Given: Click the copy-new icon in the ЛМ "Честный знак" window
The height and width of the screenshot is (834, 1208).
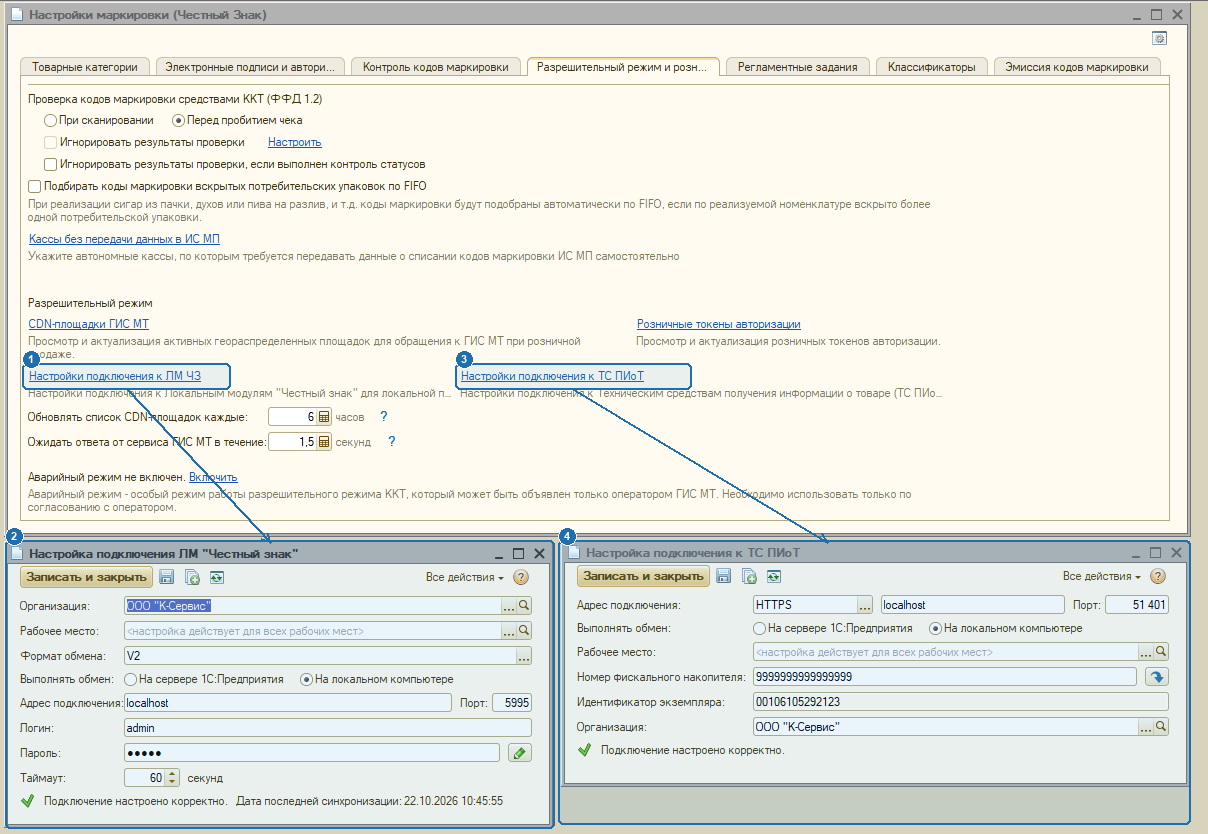Looking at the screenshot, I should (x=192, y=577).
